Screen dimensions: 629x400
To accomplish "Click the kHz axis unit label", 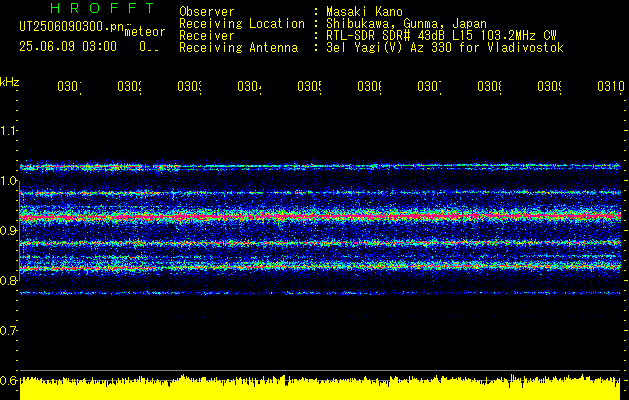I will click(9, 82).
